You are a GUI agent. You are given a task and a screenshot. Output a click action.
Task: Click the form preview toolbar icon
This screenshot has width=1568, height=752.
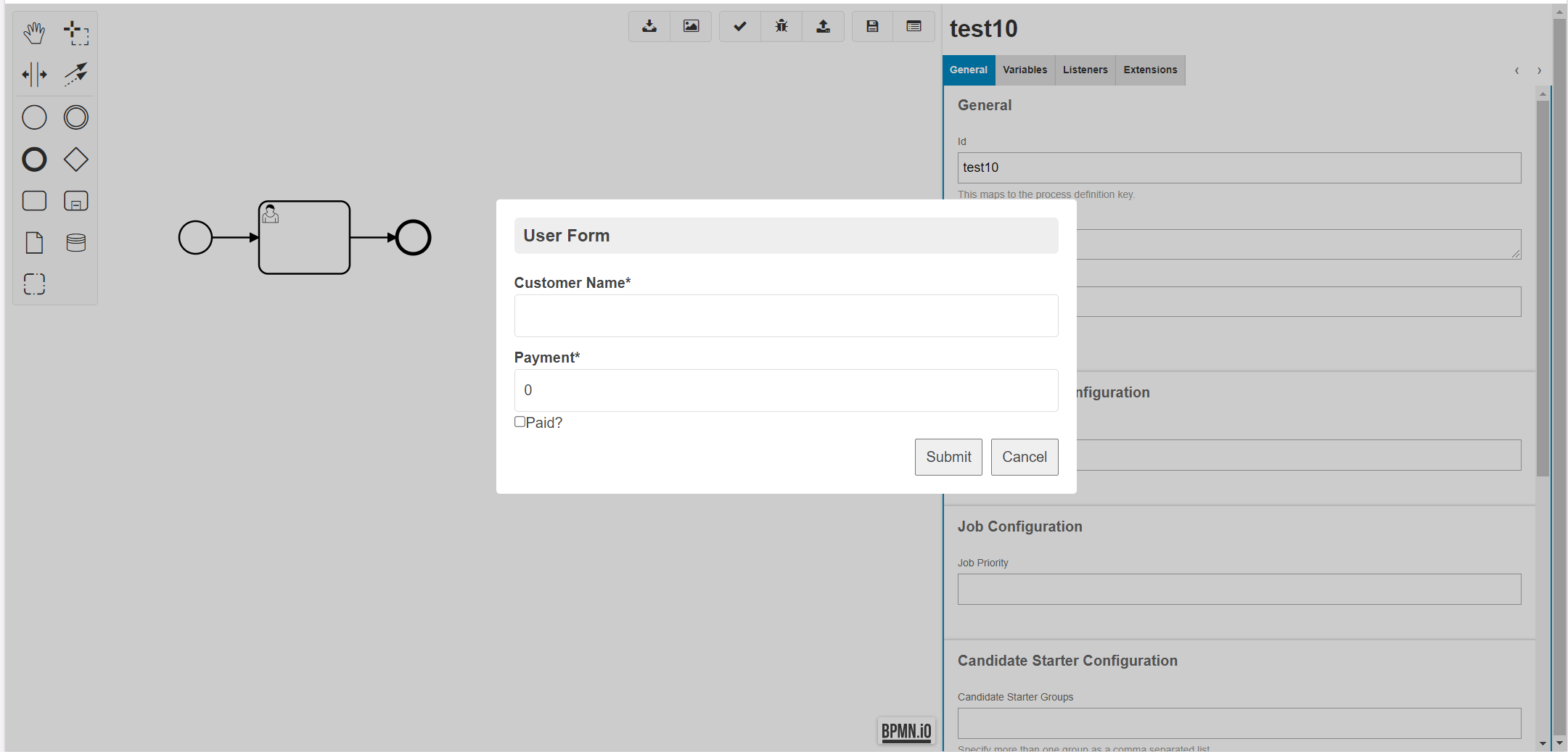click(914, 27)
